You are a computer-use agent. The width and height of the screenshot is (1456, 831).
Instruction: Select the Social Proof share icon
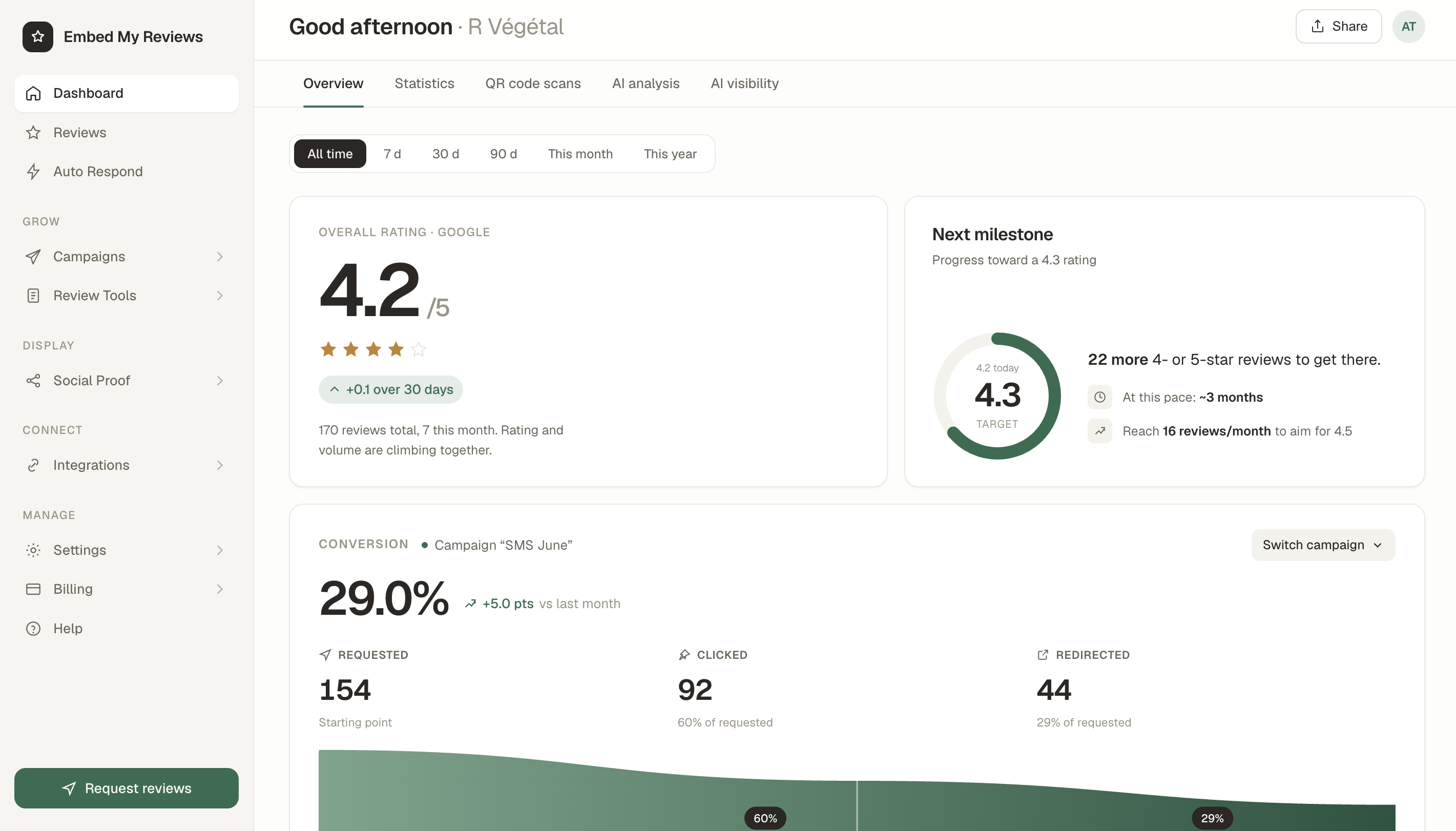(33, 380)
